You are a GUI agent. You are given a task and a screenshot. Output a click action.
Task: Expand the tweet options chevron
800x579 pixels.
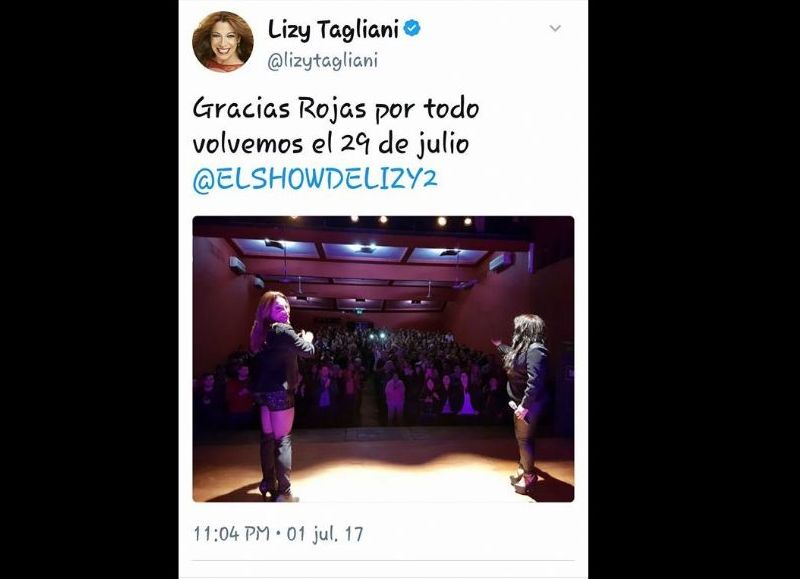tap(555, 29)
